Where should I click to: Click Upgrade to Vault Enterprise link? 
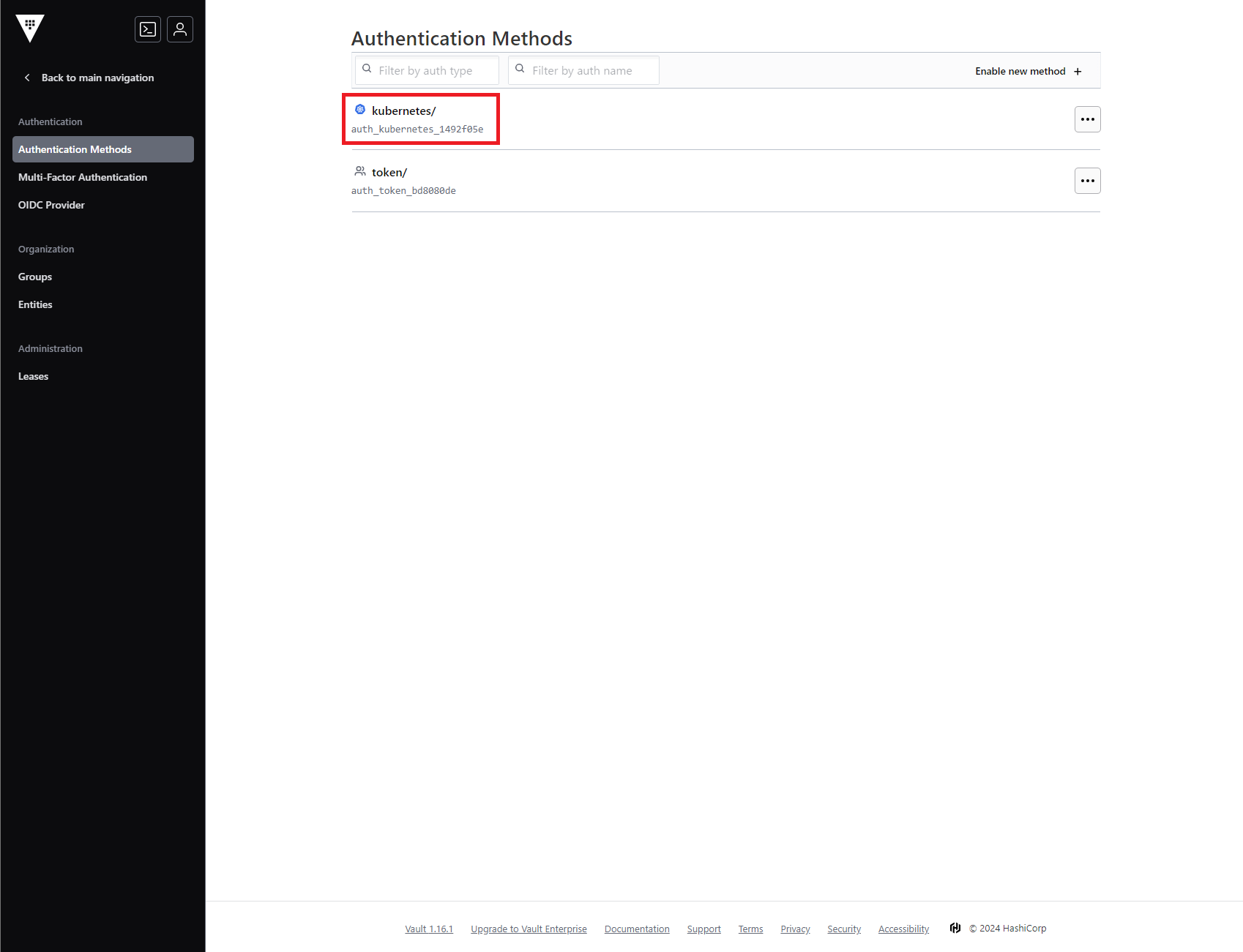529,929
